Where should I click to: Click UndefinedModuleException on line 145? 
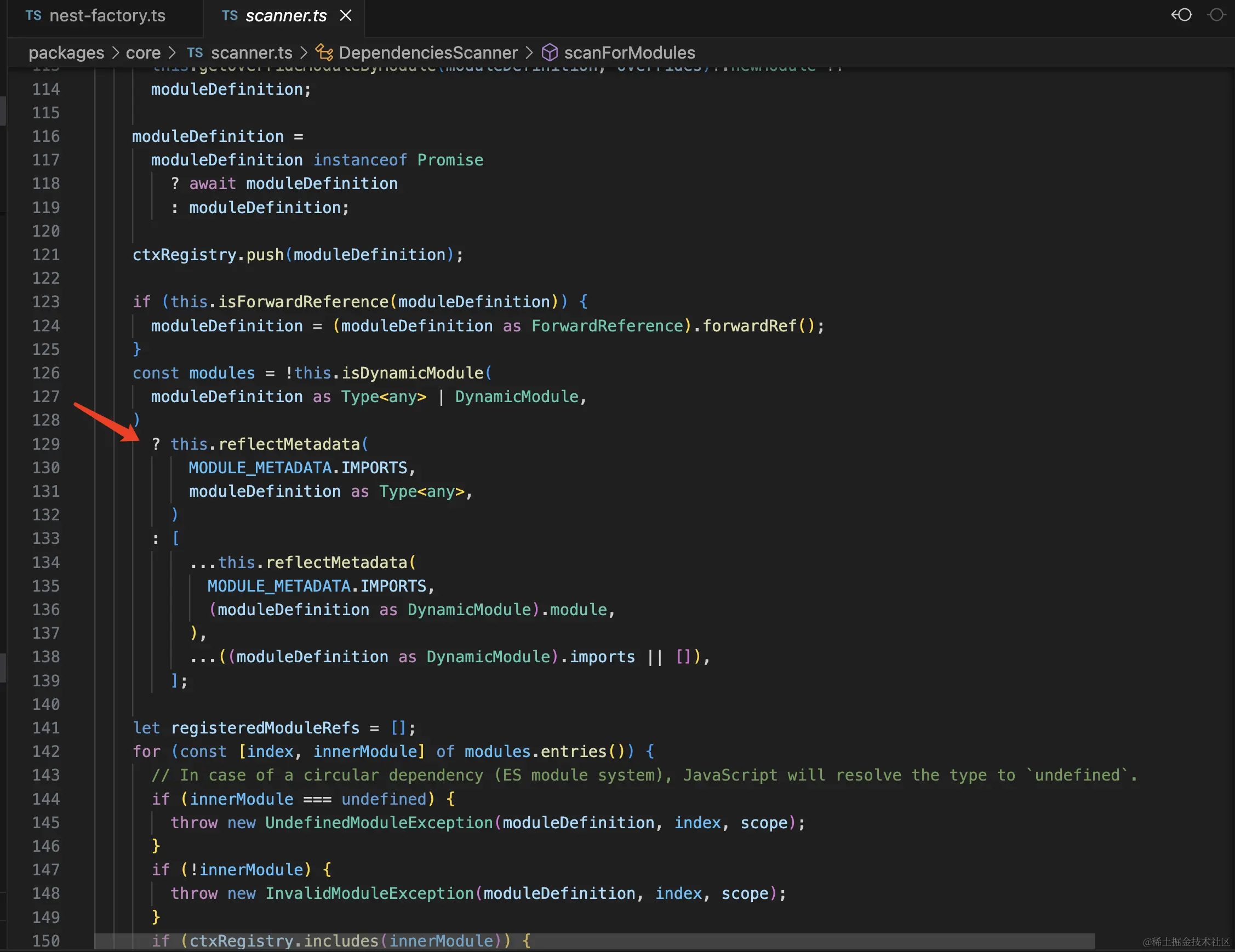click(380, 823)
